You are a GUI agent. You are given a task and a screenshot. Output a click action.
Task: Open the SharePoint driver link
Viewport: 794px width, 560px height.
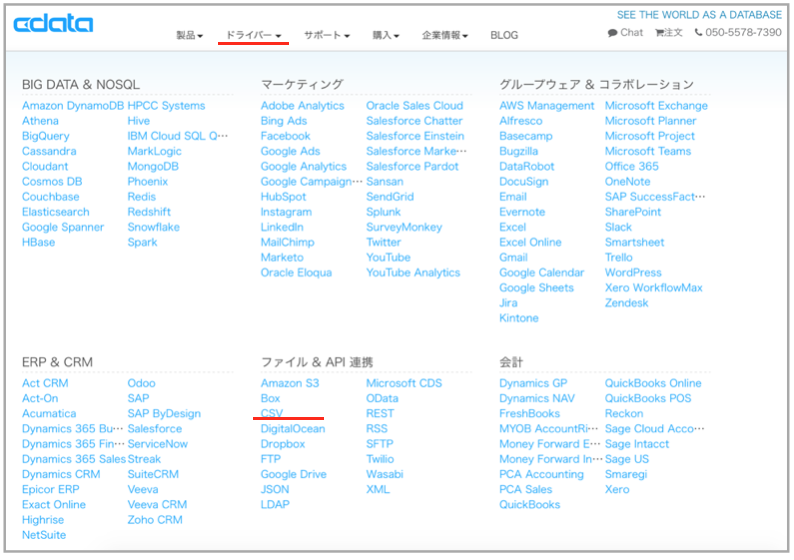633,212
